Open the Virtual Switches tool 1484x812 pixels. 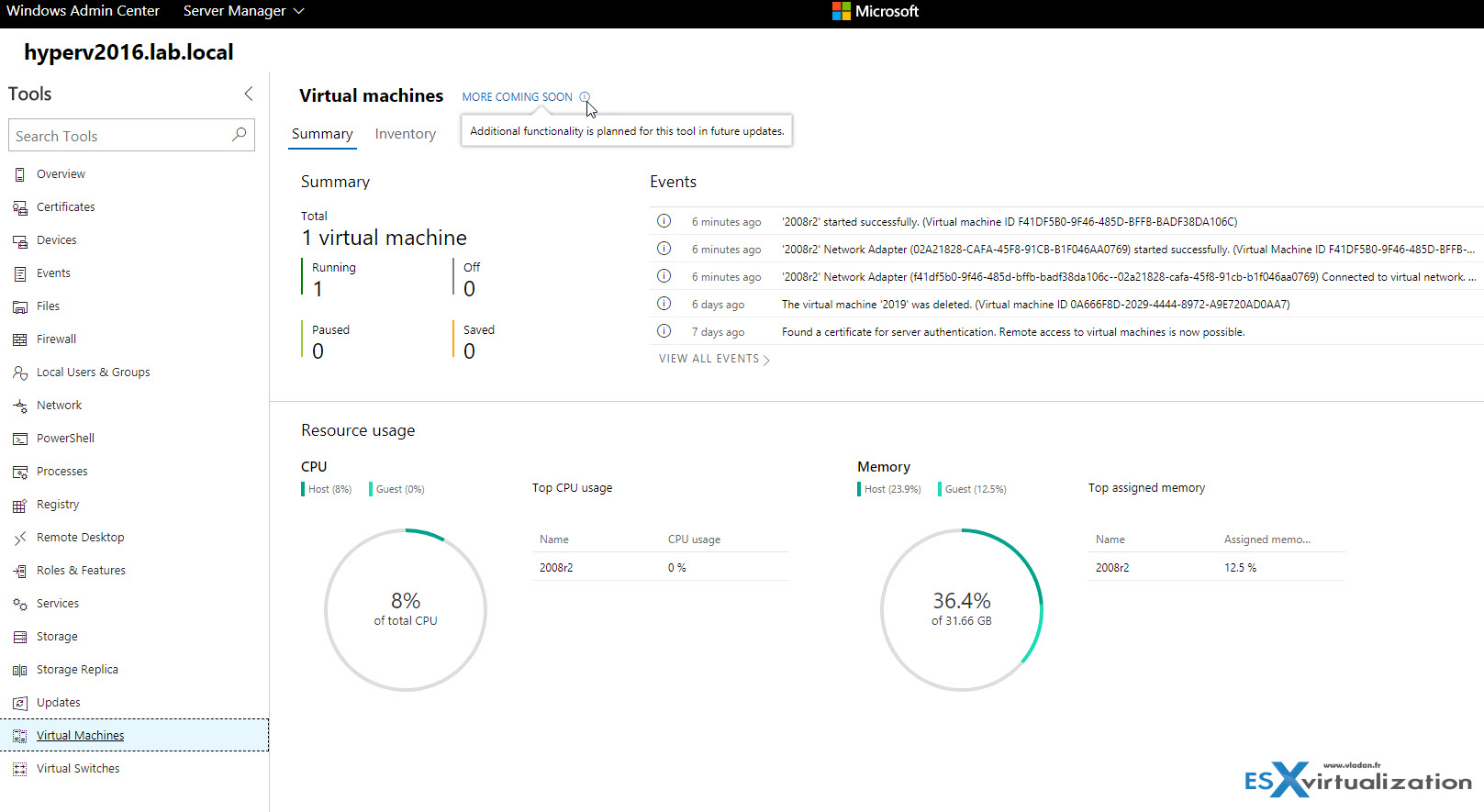coord(78,769)
